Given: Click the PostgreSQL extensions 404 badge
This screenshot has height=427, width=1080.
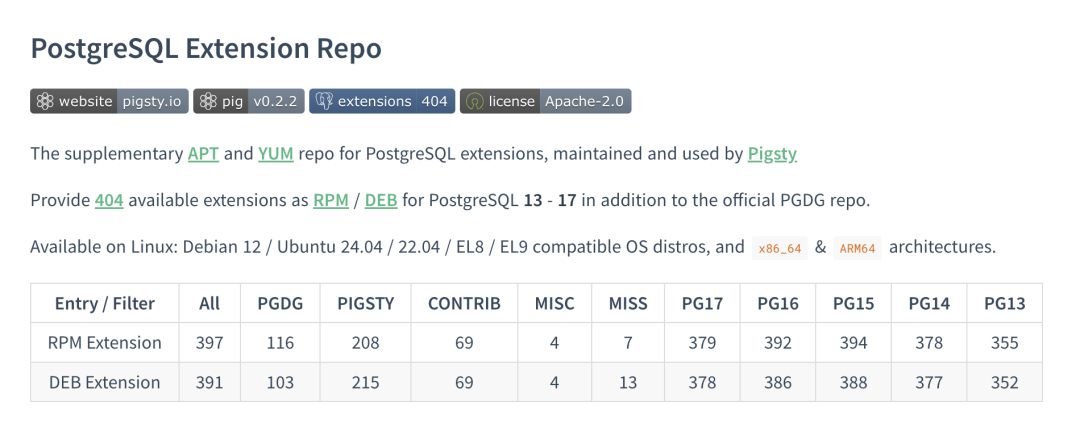Looking at the screenshot, I should [382, 101].
